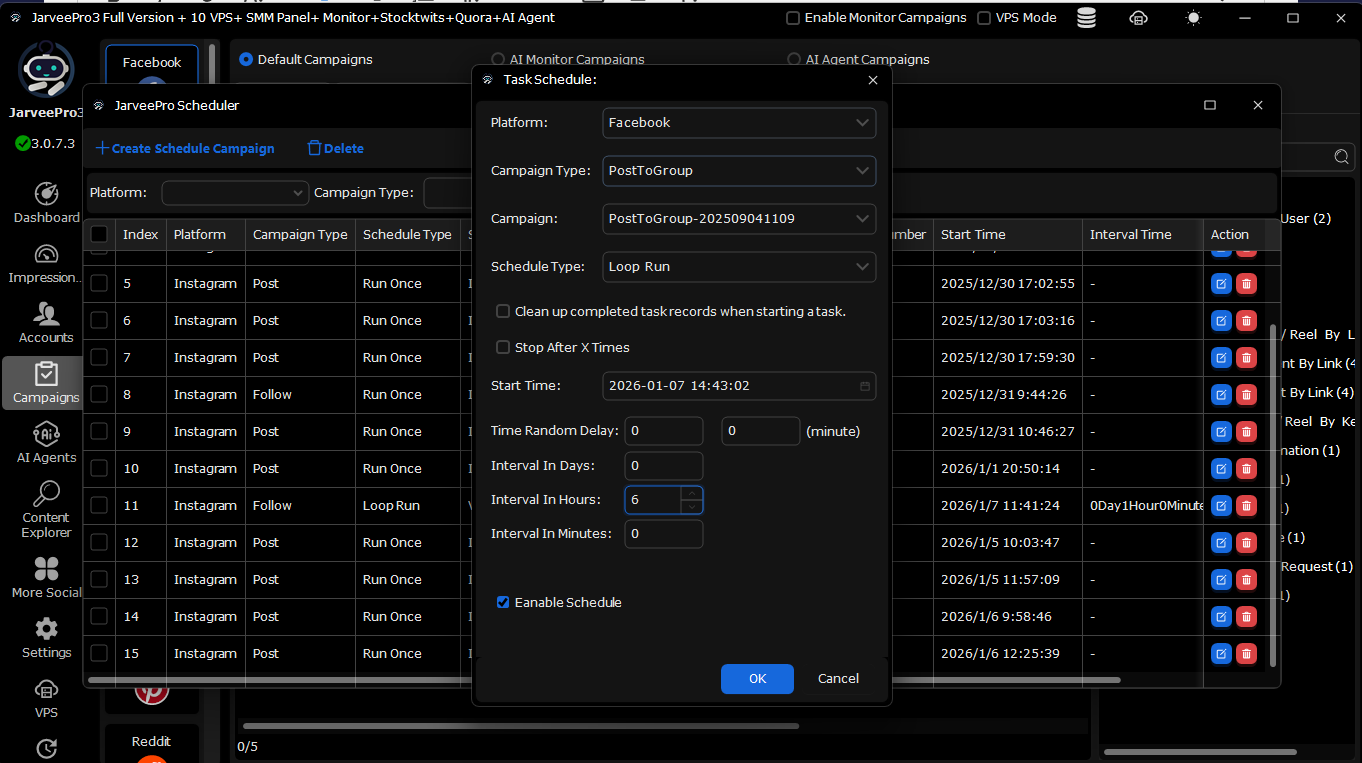Open the Campaign Type dropdown showing PostToGroup
This screenshot has height=763, width=1362.
739,171
